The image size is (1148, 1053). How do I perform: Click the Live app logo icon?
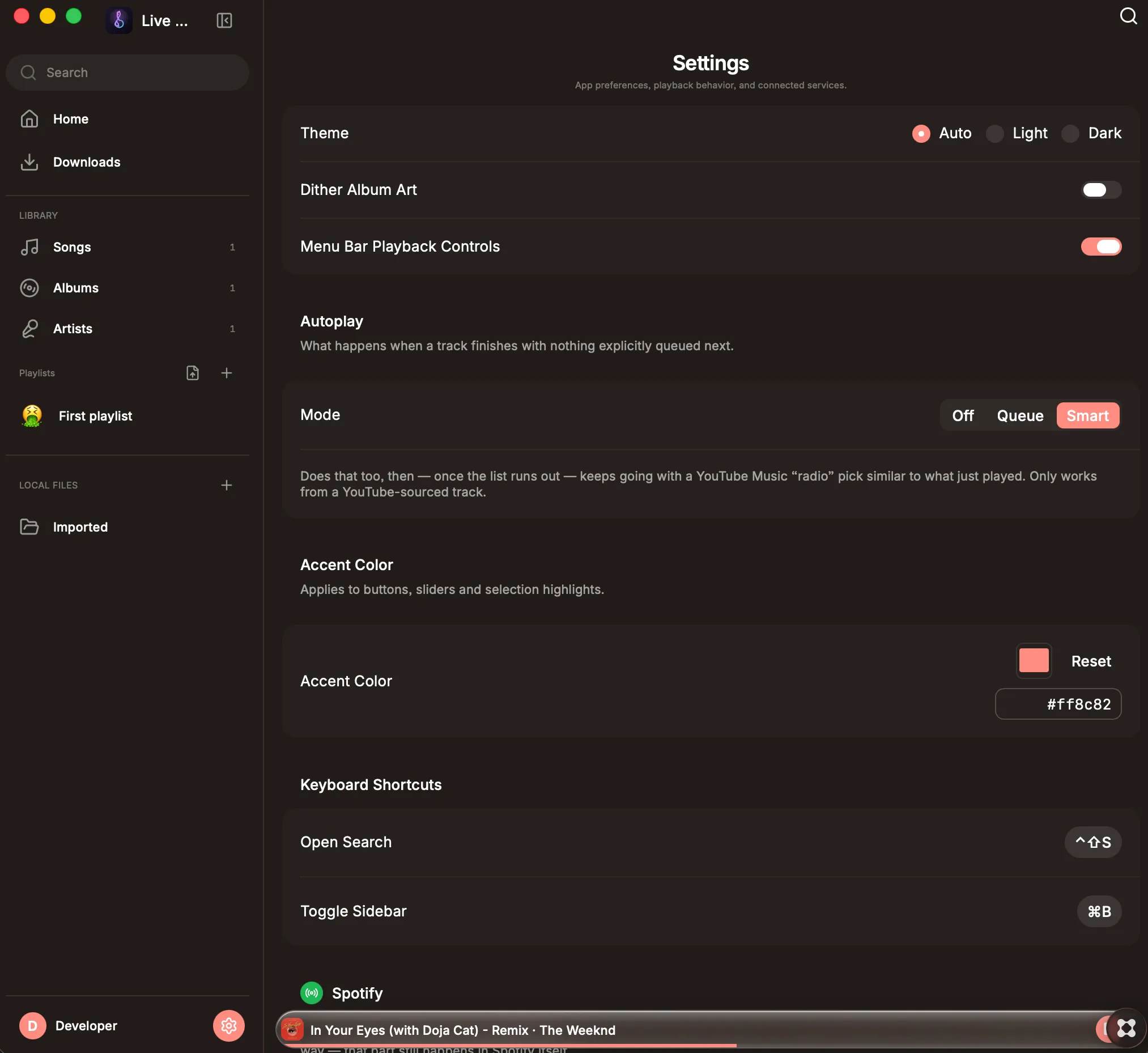tap(118, 20)
